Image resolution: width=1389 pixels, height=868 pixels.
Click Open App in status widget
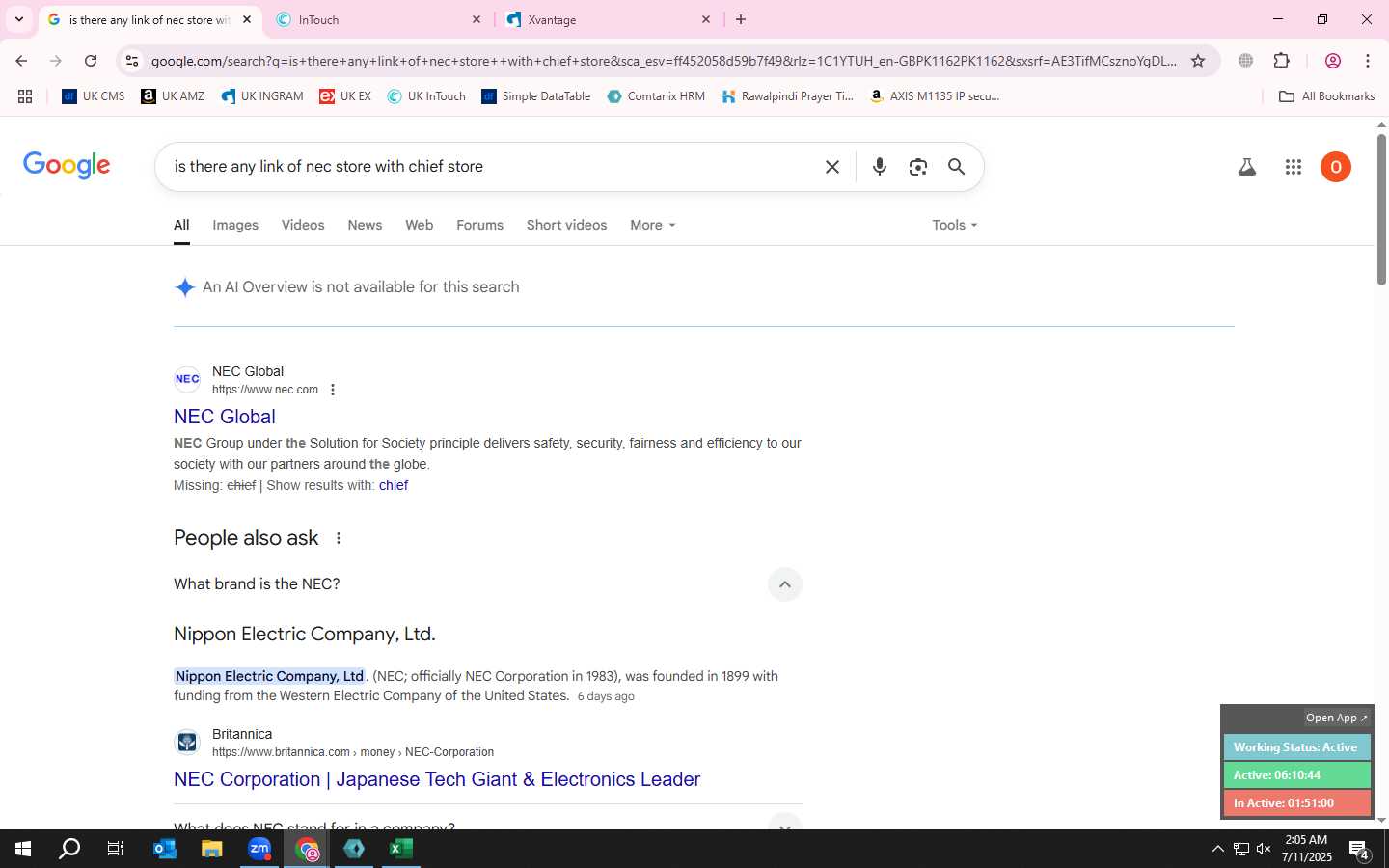(1336, 718)
